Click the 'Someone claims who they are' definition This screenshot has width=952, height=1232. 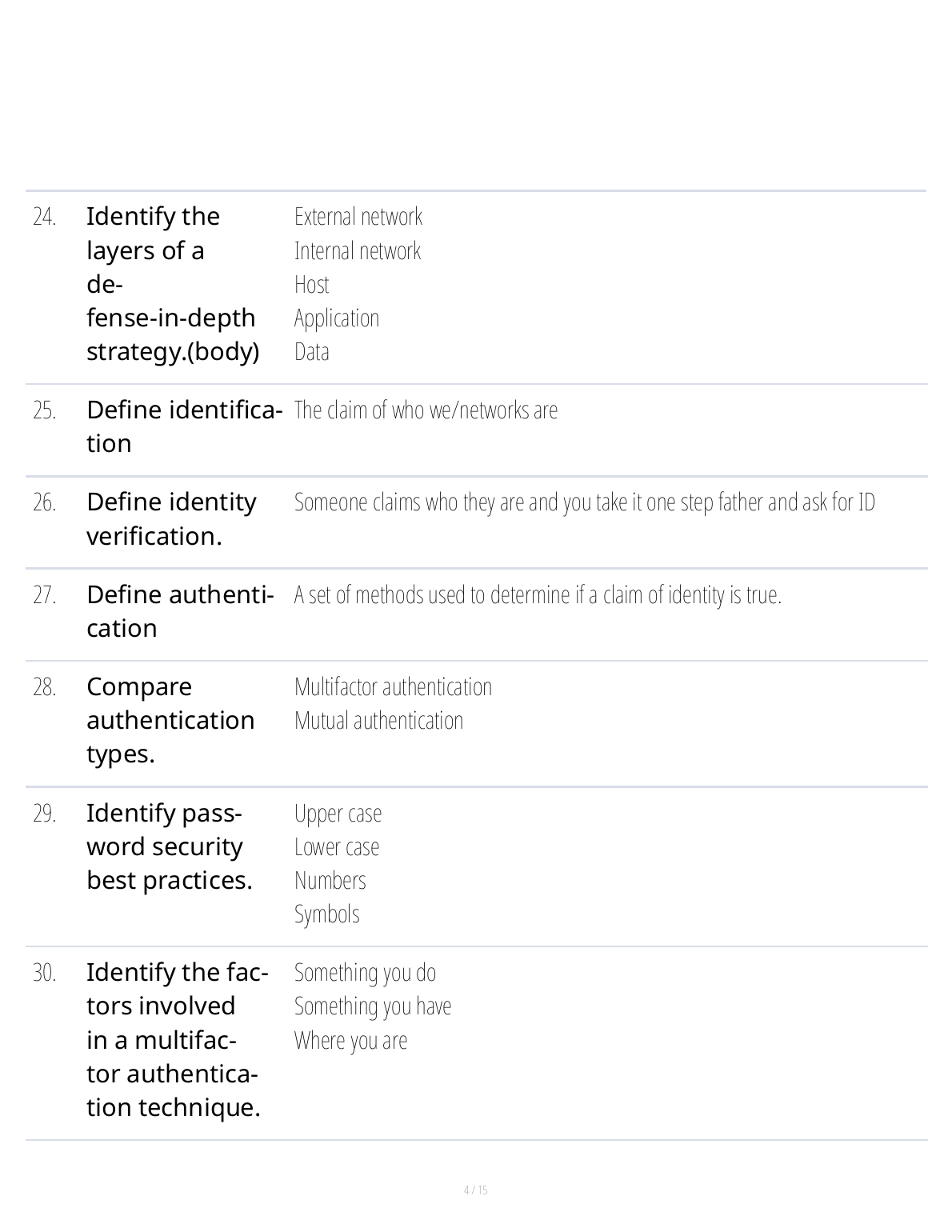pos(584,502)
